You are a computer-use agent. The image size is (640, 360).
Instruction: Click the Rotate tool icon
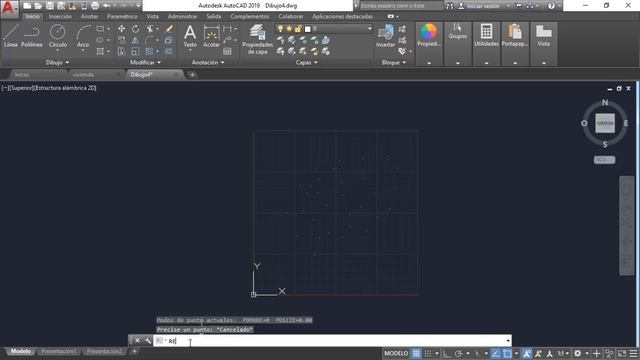(x=135, y=29)
